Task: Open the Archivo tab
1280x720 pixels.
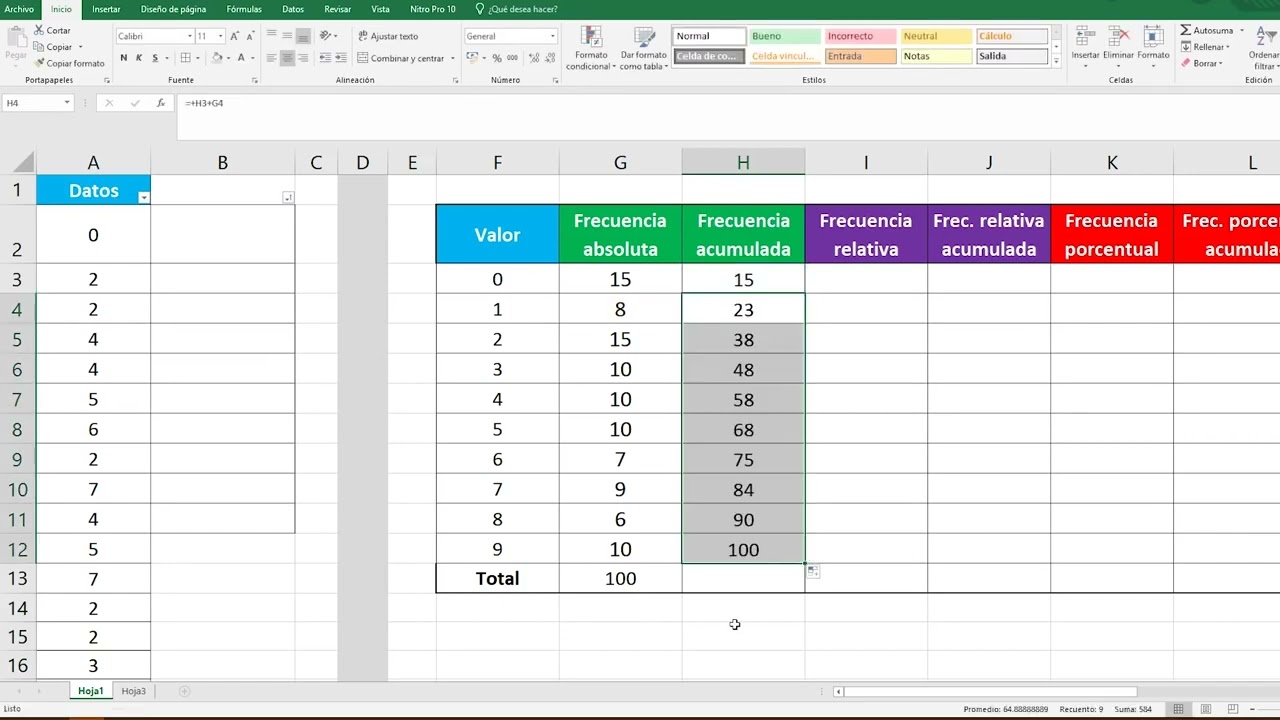Action: pos(19,9)
